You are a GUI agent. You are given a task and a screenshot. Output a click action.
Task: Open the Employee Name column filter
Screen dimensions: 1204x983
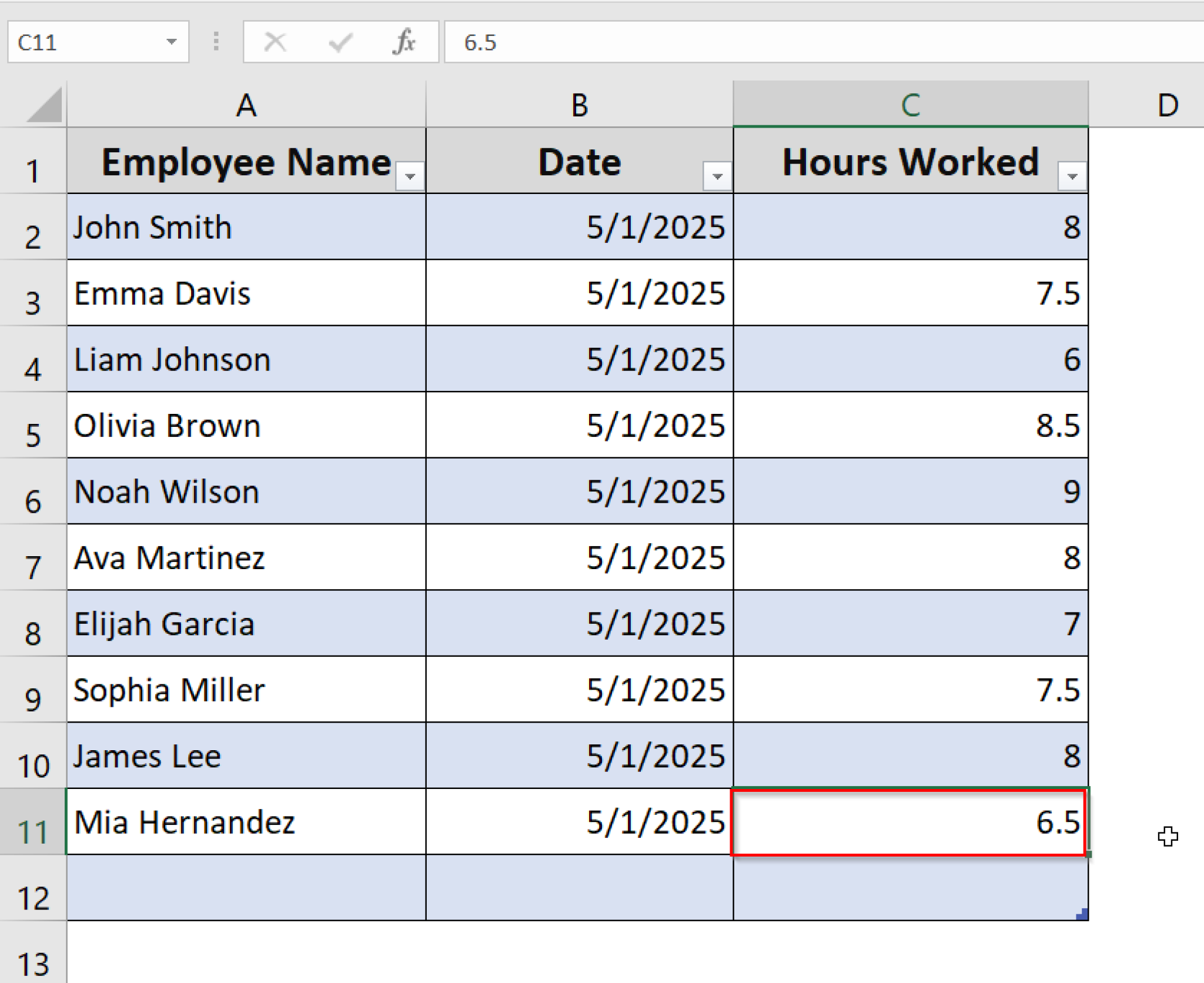pos(409,175)
